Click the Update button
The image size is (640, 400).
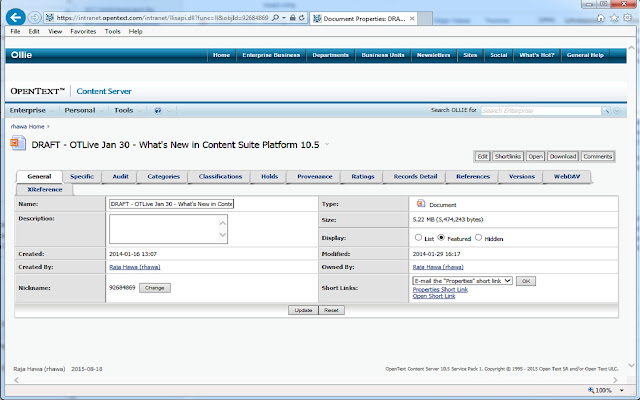(303, 310)
